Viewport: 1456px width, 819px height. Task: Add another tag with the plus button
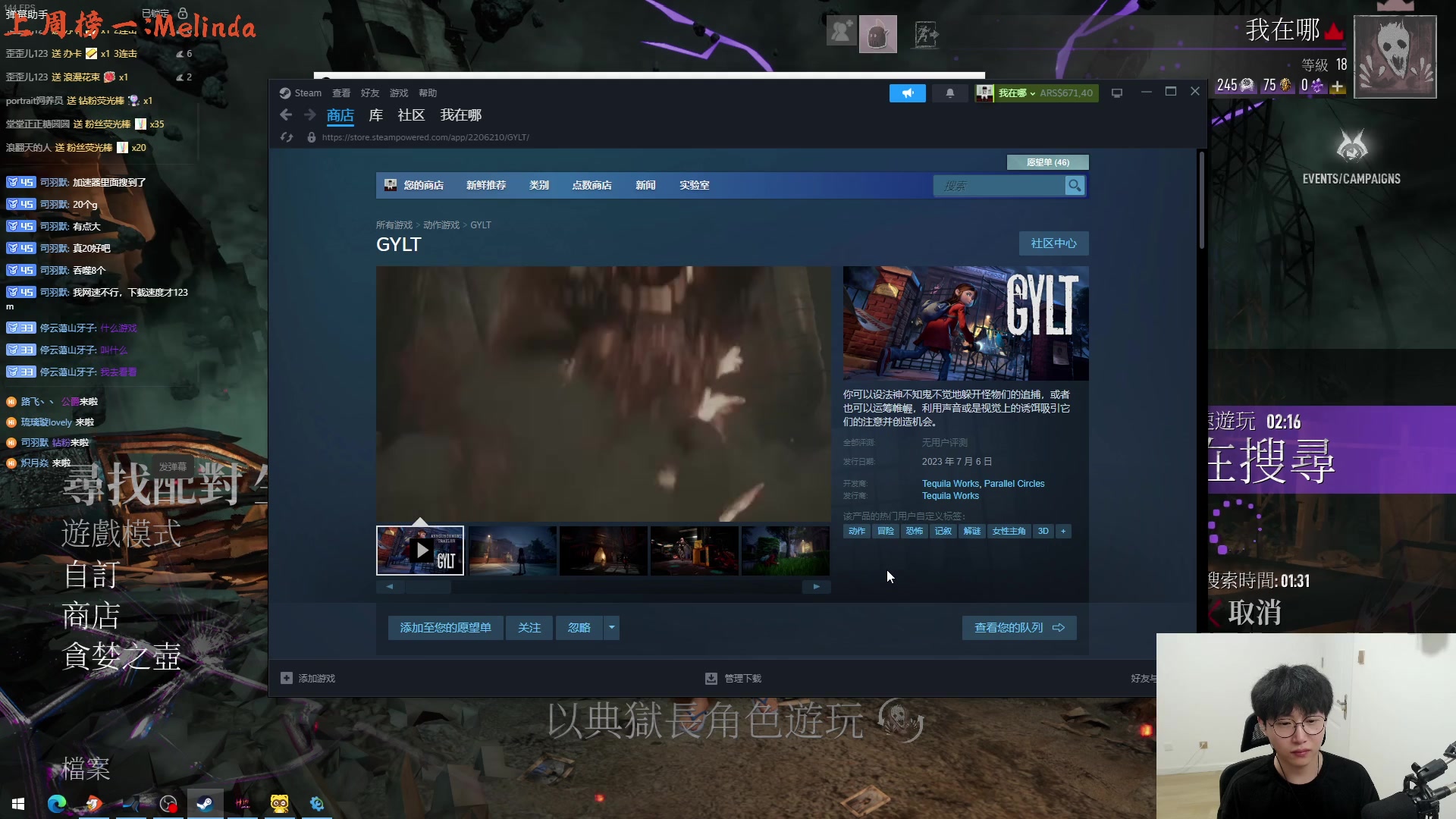click(x=1063, y=531)
